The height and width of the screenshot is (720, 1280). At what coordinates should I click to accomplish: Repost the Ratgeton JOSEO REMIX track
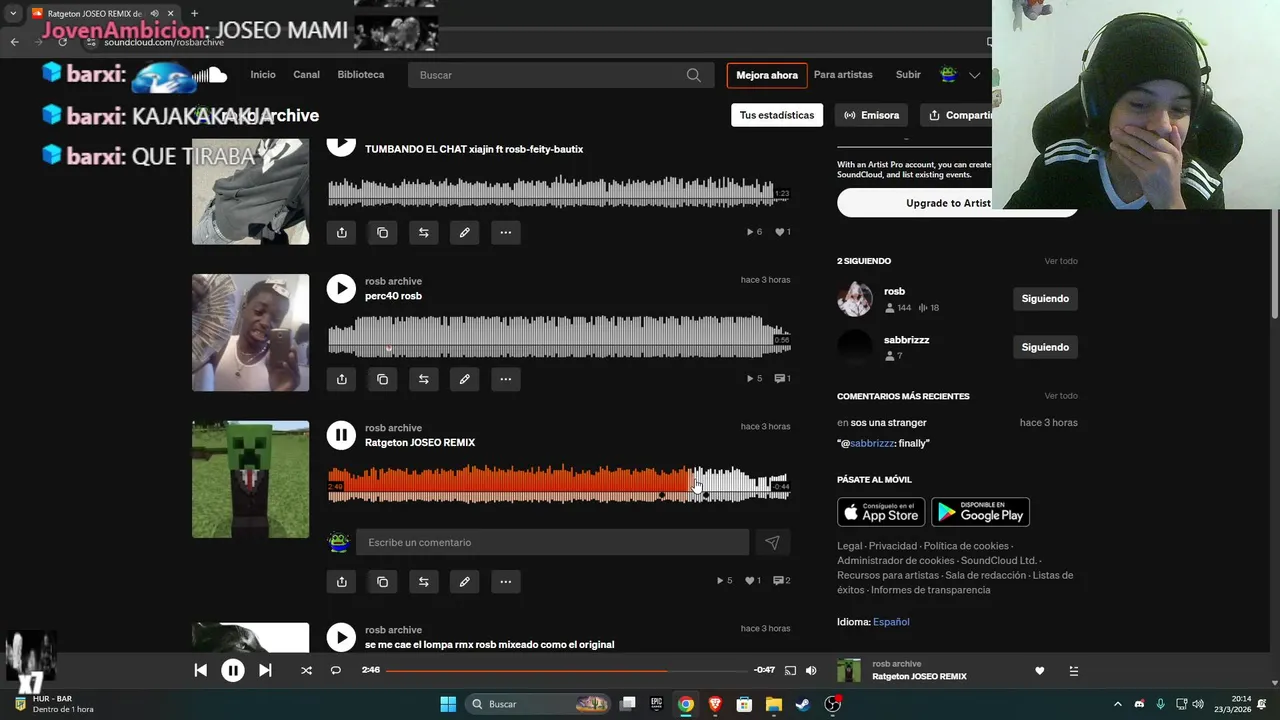pos(423,581)
